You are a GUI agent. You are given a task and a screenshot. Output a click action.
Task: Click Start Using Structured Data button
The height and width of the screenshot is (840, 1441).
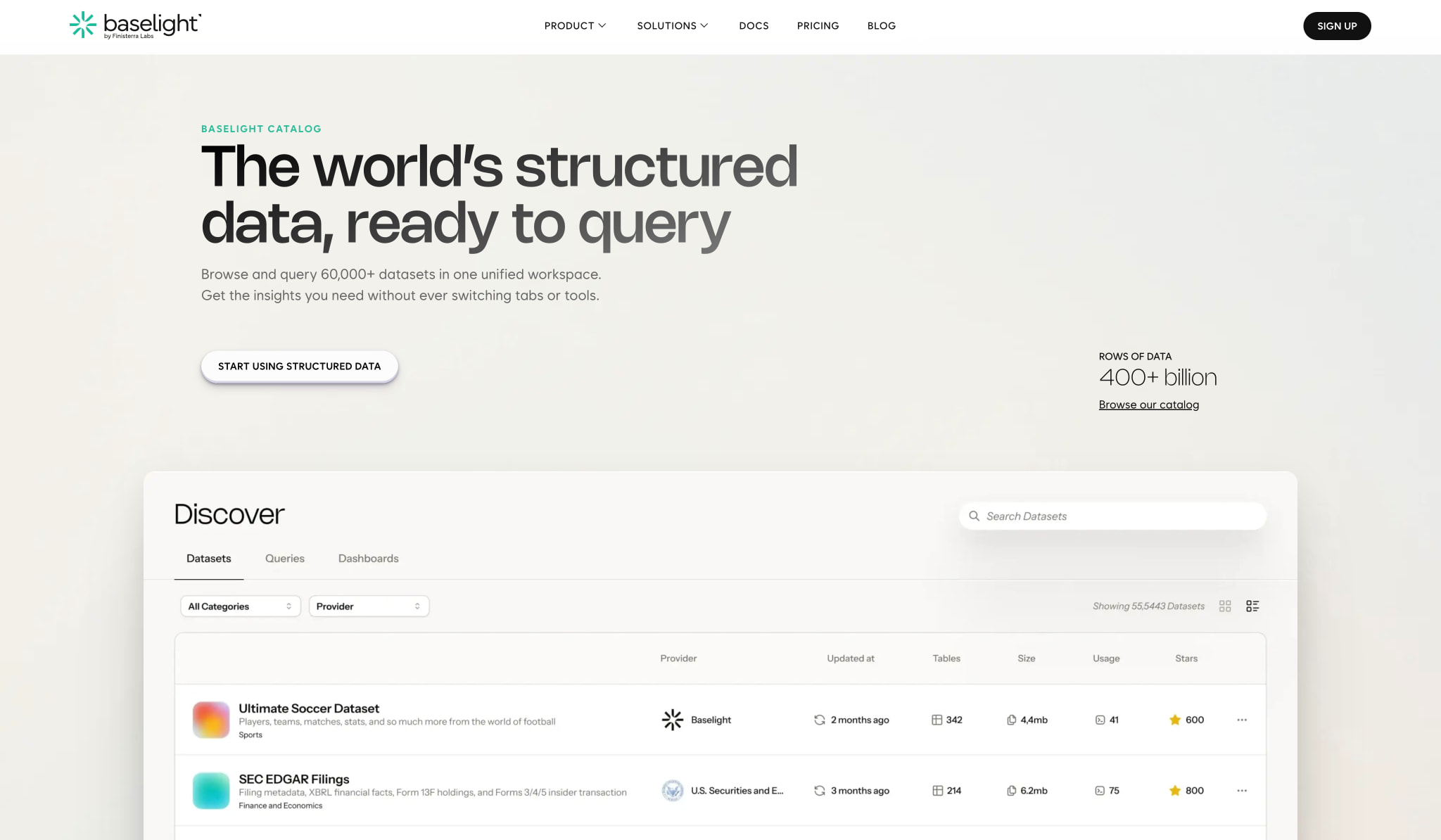tap(299, 367)
